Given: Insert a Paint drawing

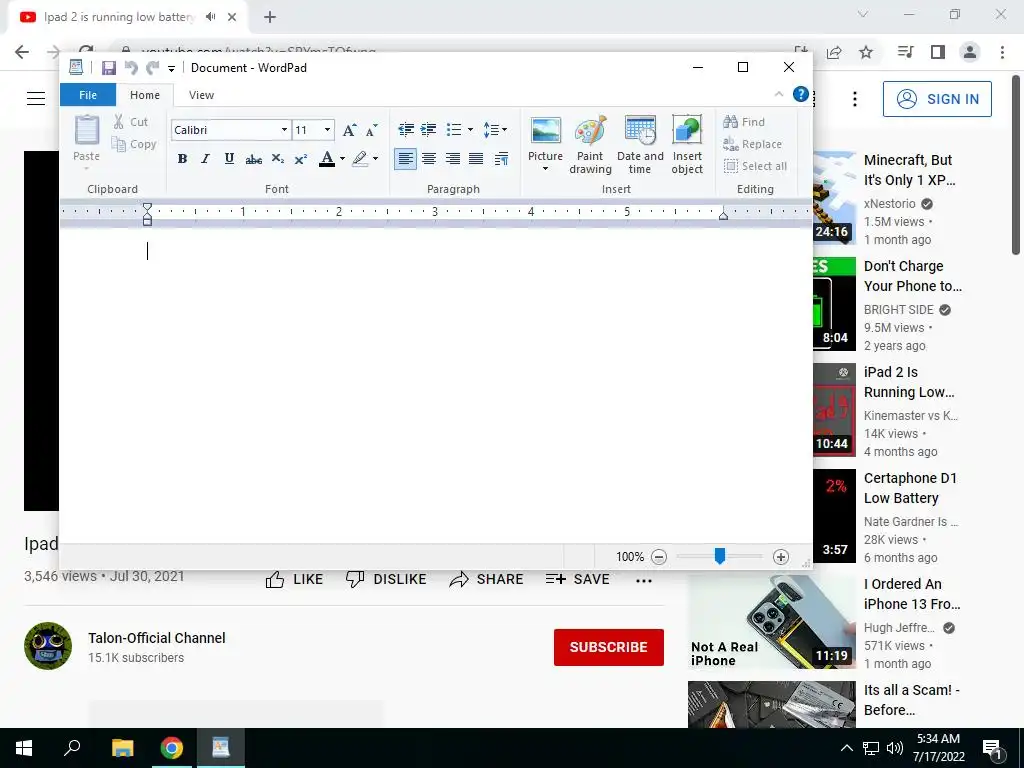Looking at the screenshot, I should click(590, 145).
